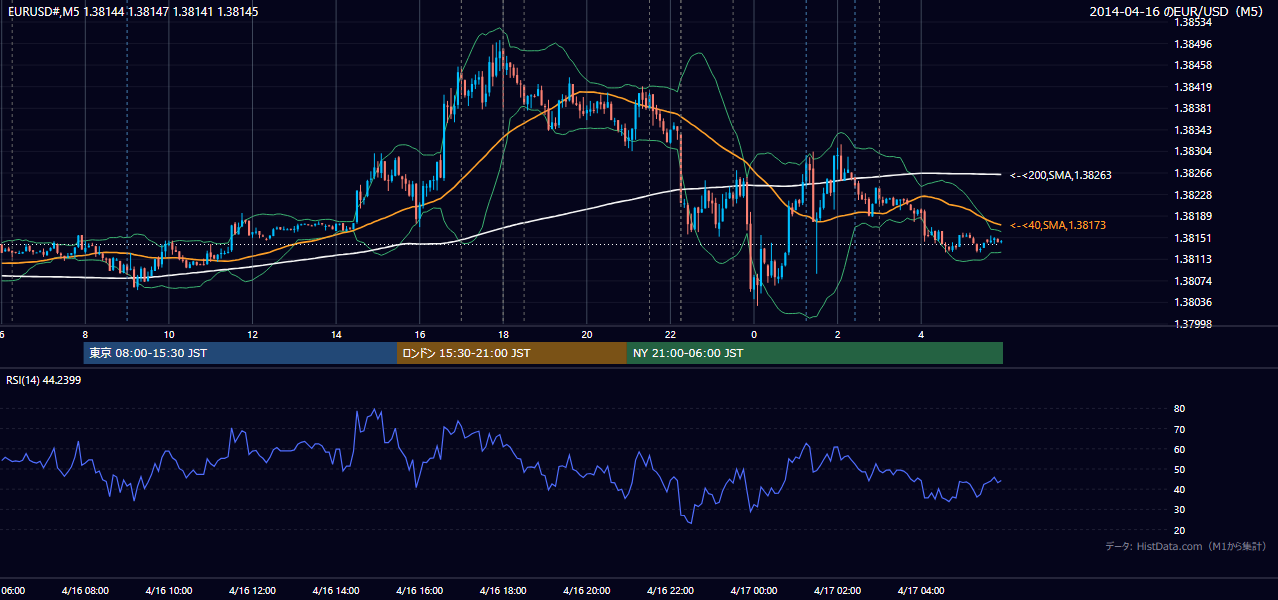
Task: Click the RSI 20 level label
Action: point(1180,530)
